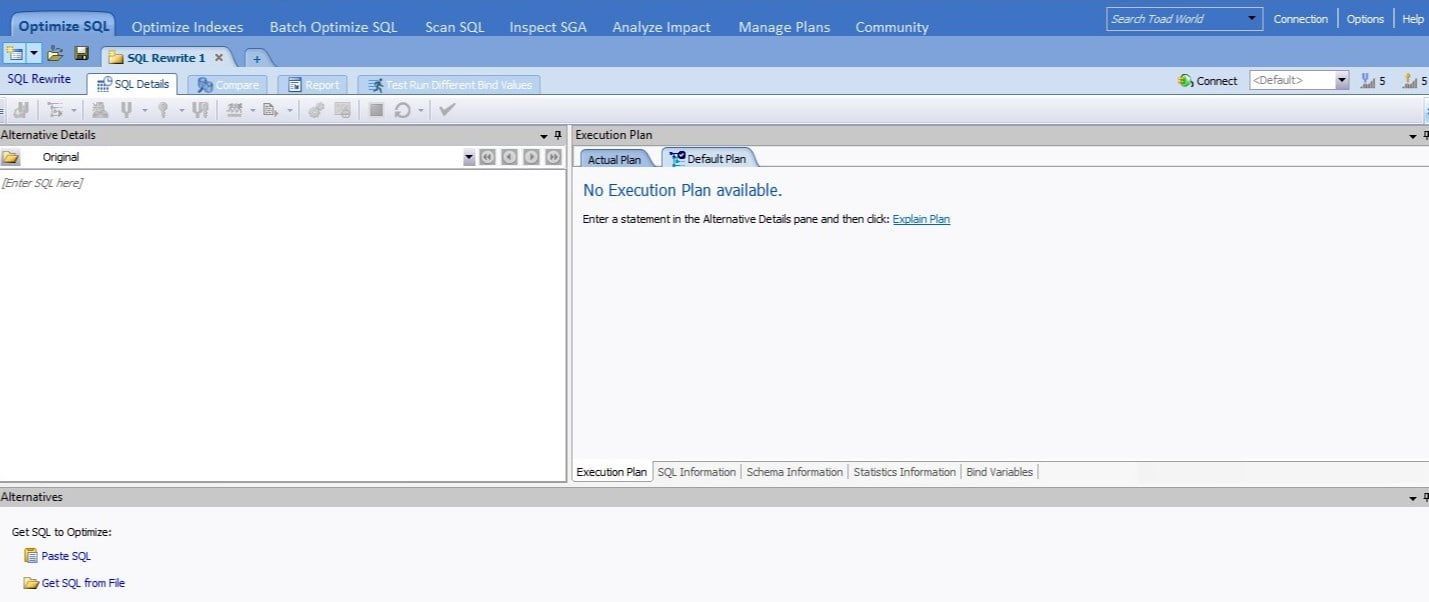Open the Schema Information bottom tab

coord(794,472)
